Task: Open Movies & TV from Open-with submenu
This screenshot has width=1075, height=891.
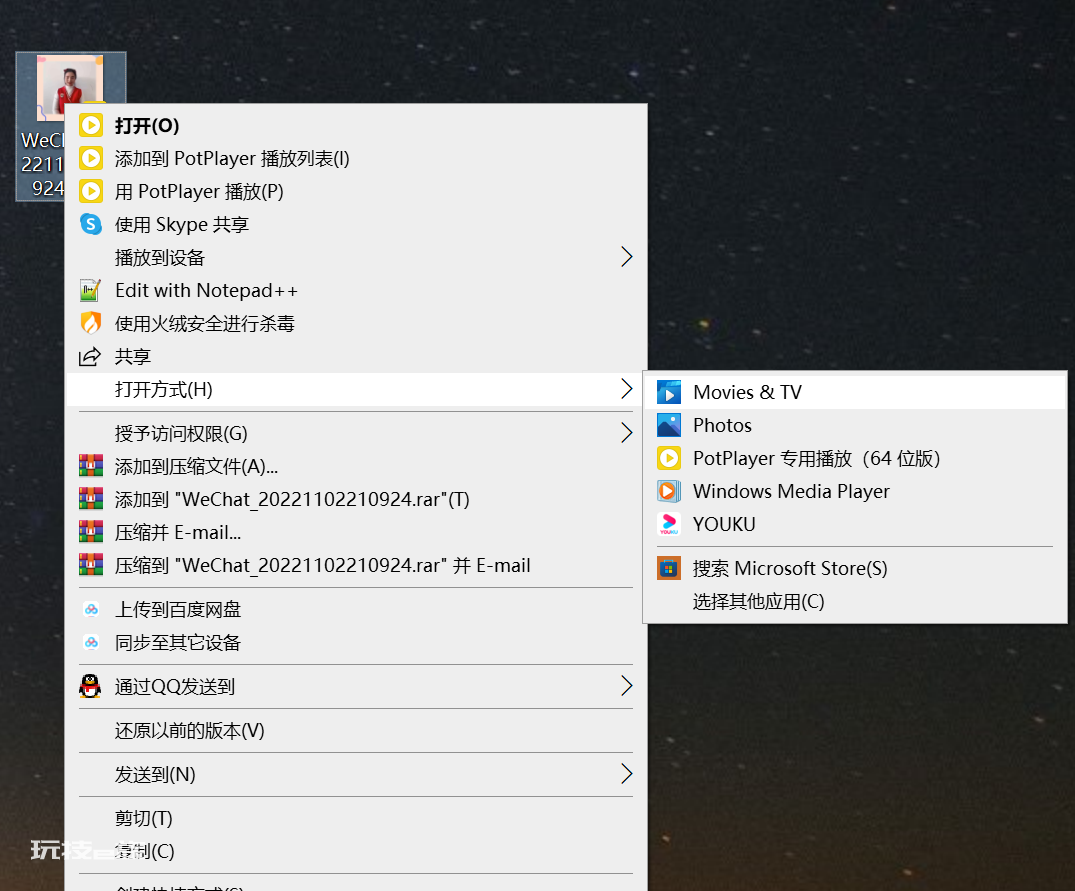Action: tap(855, 392)
